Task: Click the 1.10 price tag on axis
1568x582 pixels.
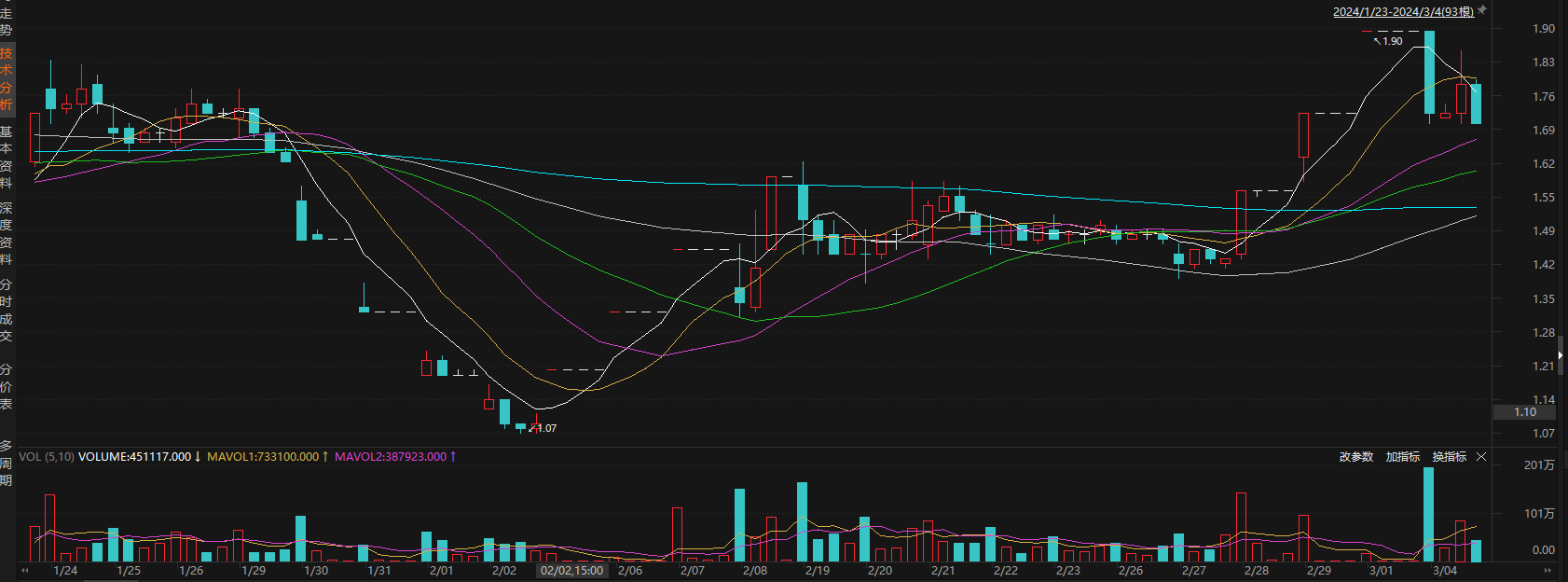Action: click(1525, 412)
